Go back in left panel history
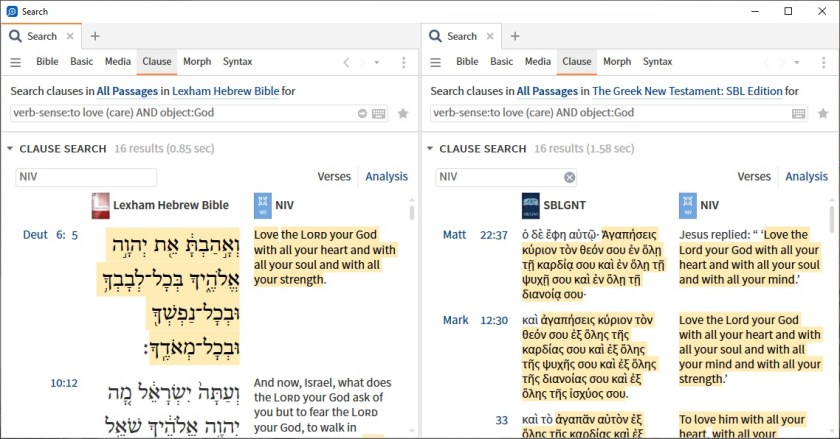The height and width of the screenshot is (439, 840). coord(346,63)
